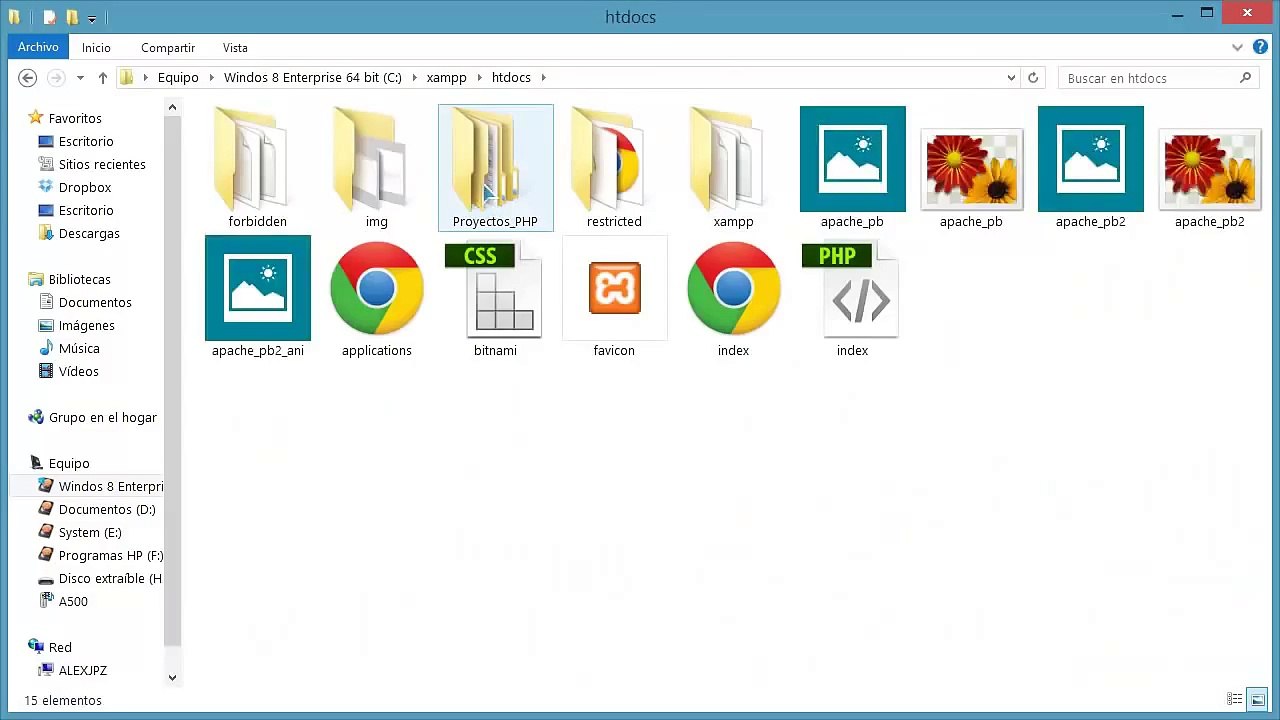This screenshot has height=720, width=1280.
Task: Select the index PHP file
Action: click(x=852, y=297)
